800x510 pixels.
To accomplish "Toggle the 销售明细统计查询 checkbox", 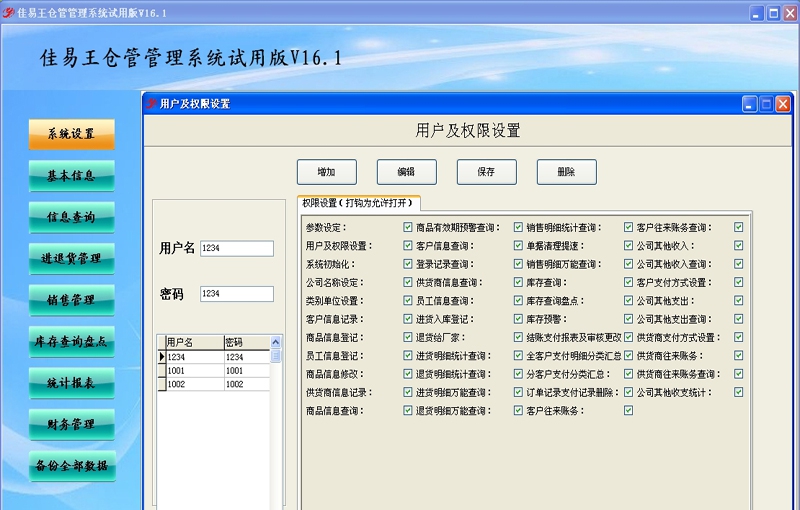I will (x=628, y=227).
